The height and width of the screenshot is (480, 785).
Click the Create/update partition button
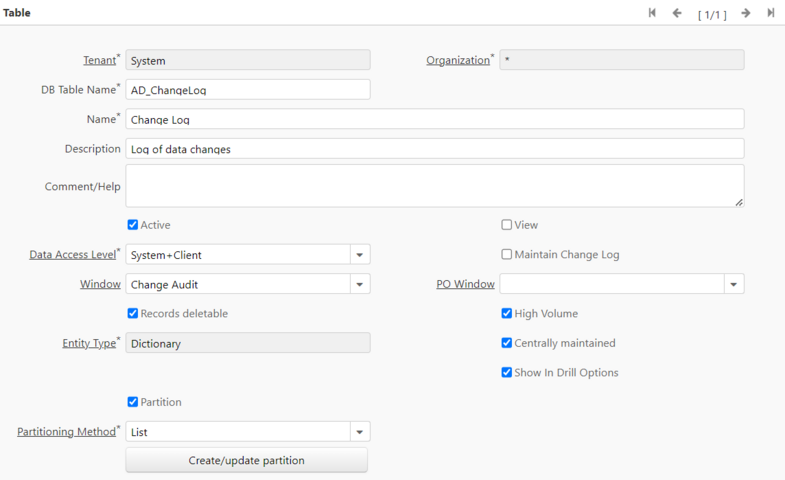(247, 460)
